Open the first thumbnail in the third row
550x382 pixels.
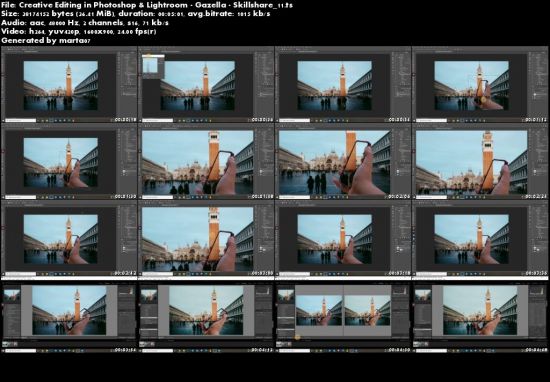coord(69,238)
